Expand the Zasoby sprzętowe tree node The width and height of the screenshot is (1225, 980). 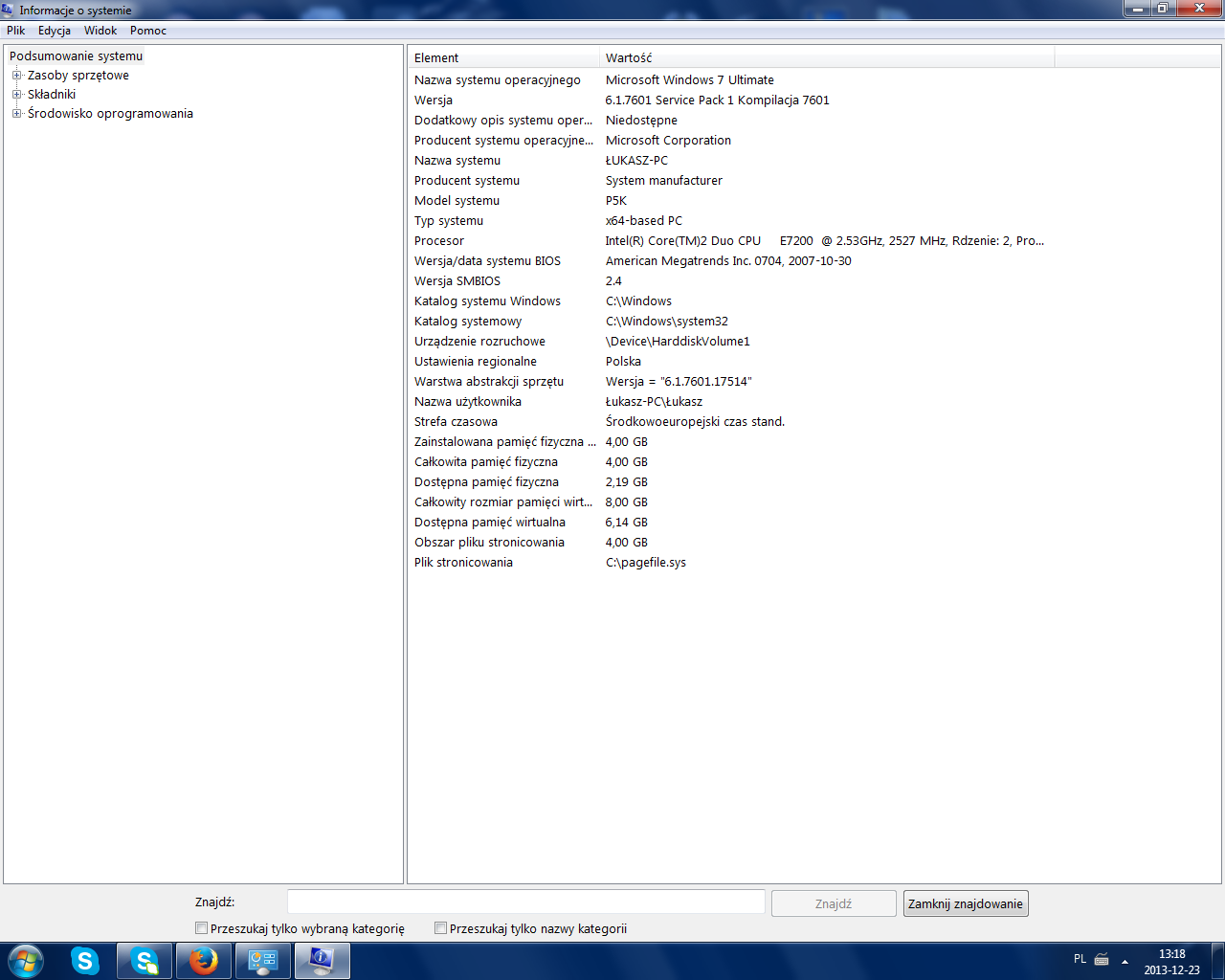coord(16,75)
